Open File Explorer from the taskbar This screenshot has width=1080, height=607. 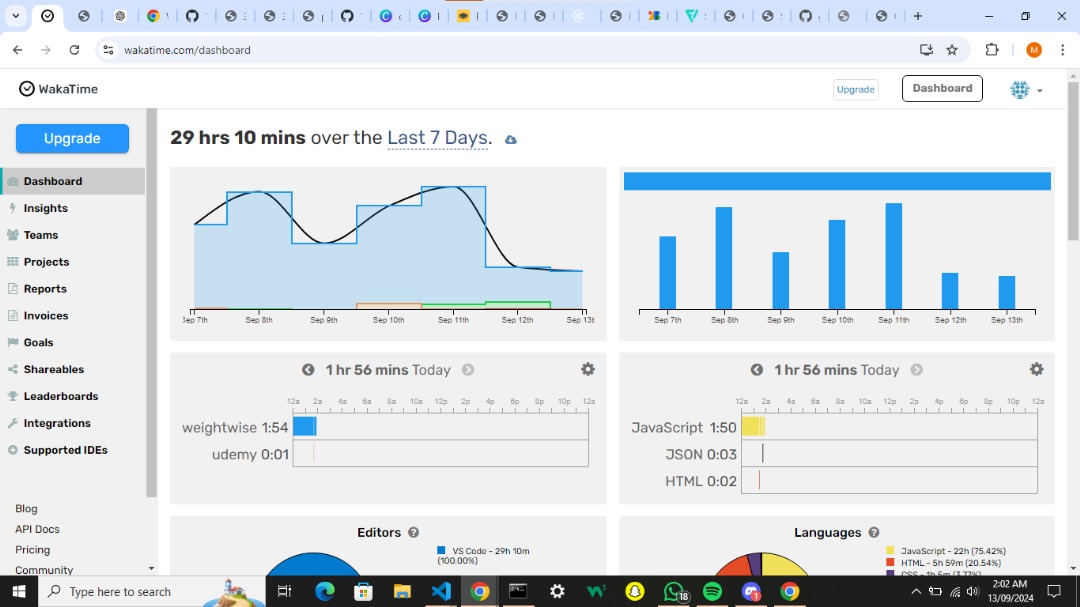pos(402,591)
